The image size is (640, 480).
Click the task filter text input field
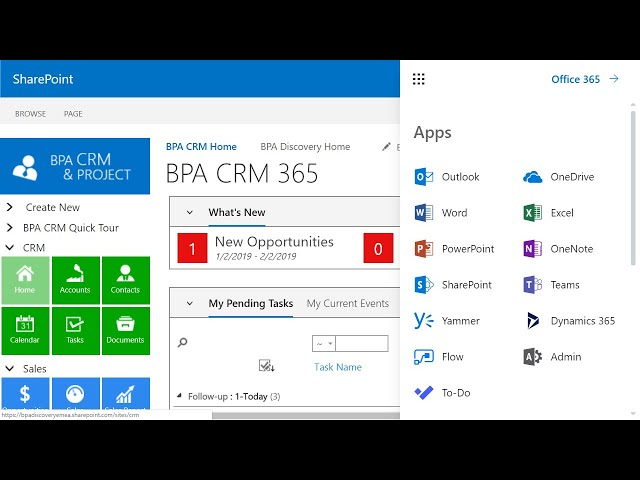click(362, 344)
